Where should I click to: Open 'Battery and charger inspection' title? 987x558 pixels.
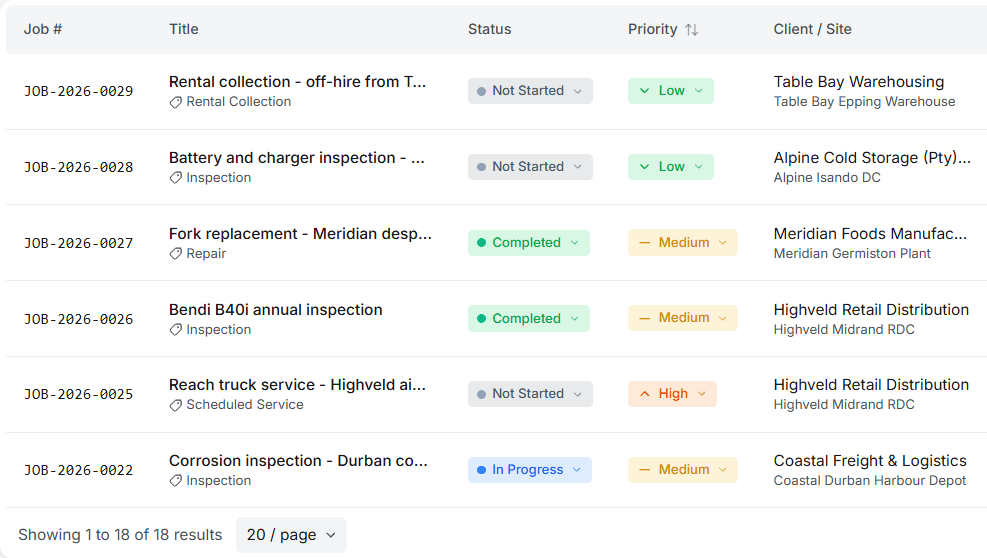[x=296, y=158]
